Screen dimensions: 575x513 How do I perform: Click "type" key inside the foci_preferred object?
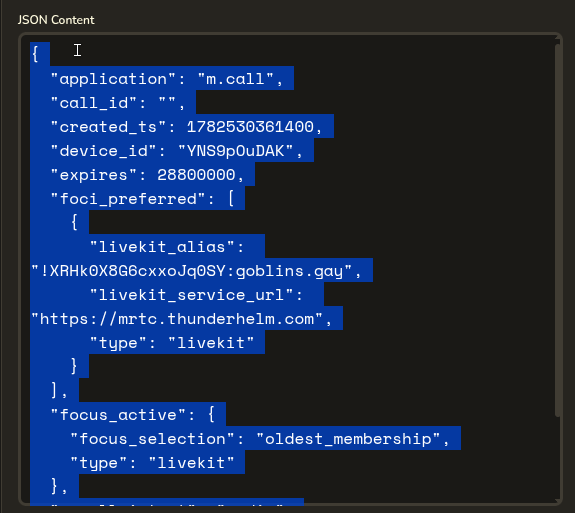click(x=118, y=343)
